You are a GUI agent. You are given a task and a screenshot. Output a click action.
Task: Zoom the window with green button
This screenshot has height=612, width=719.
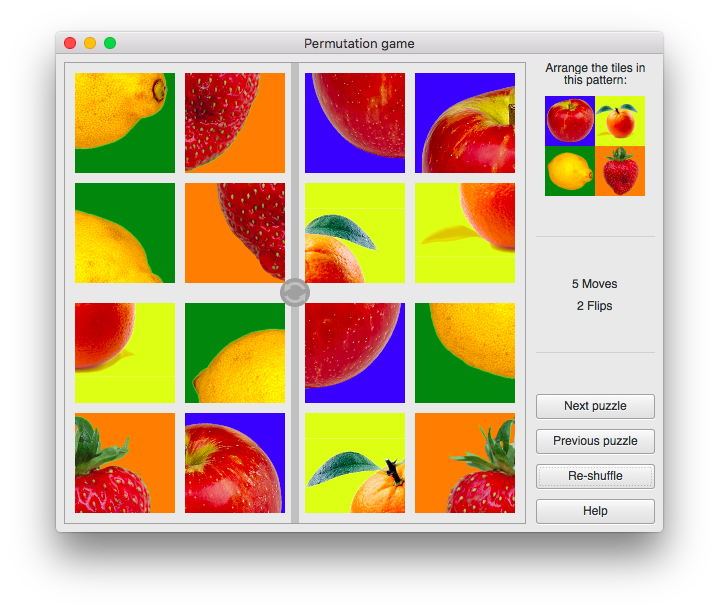coord(110,43)
